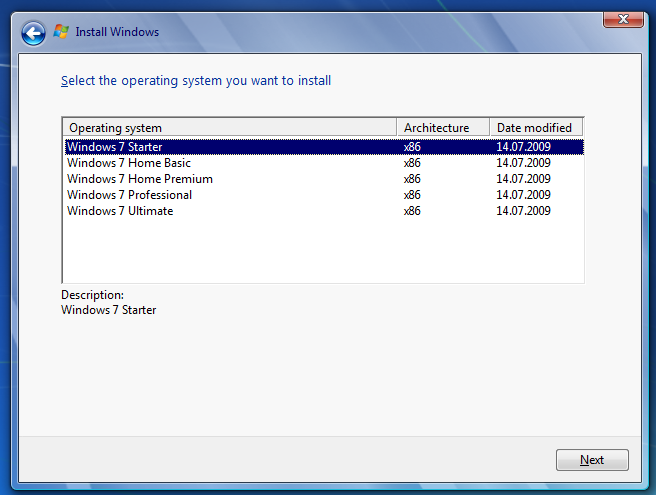
Task: Choose Windows 7 Home Premium edition
Action: 324,179
